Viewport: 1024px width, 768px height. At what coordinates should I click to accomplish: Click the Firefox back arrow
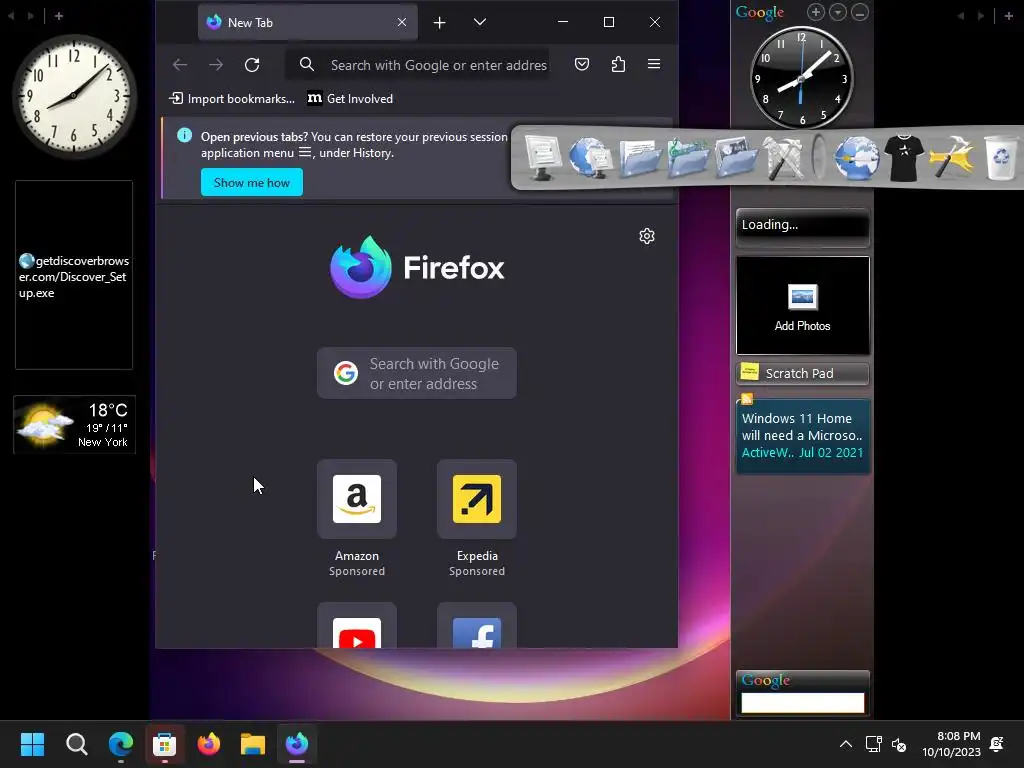[180, 65]
